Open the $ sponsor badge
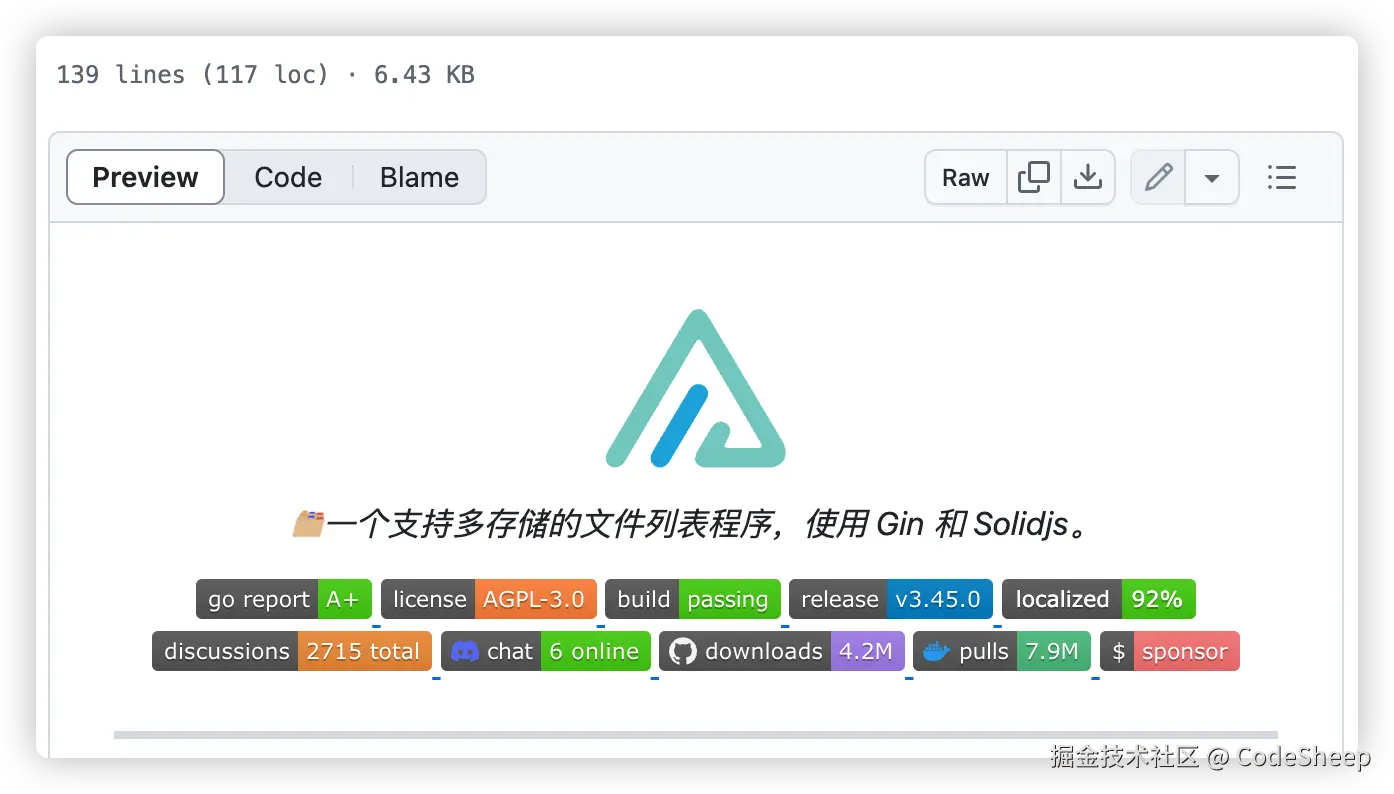The image size is (1394, 794). point(1170,651)
